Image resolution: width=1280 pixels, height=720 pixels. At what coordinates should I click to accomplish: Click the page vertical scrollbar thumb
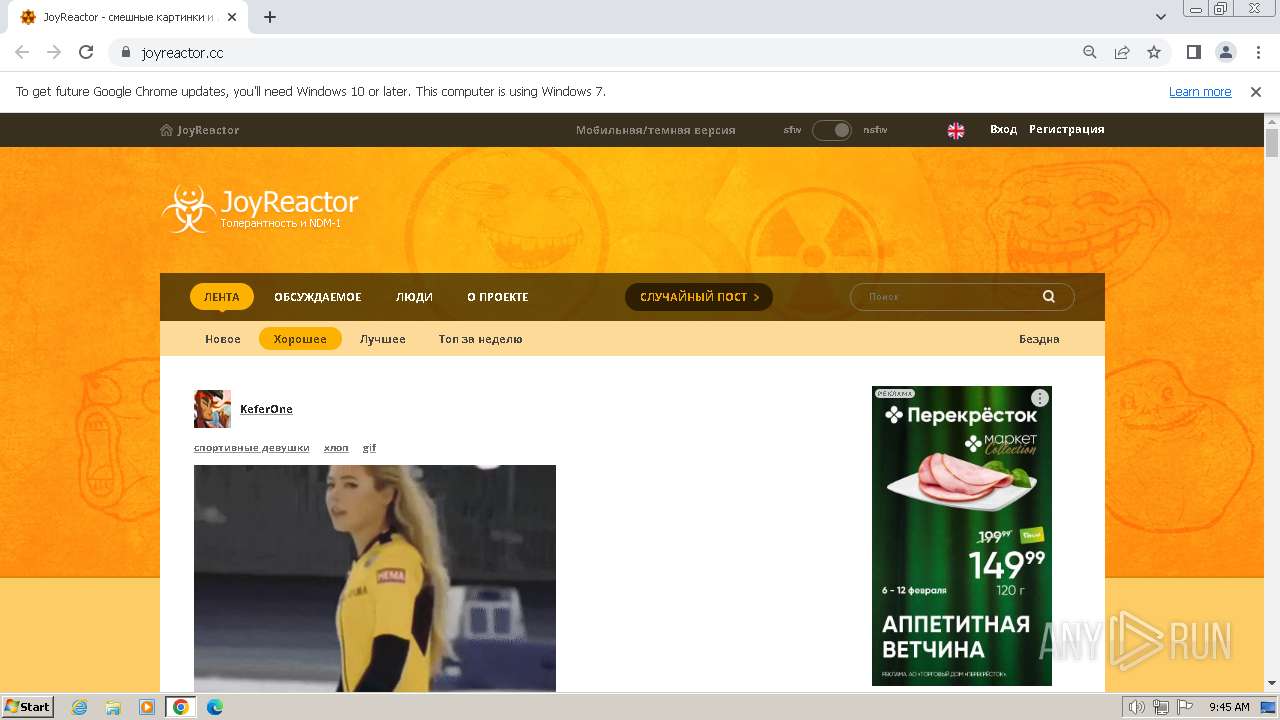tap(1272, 143)
